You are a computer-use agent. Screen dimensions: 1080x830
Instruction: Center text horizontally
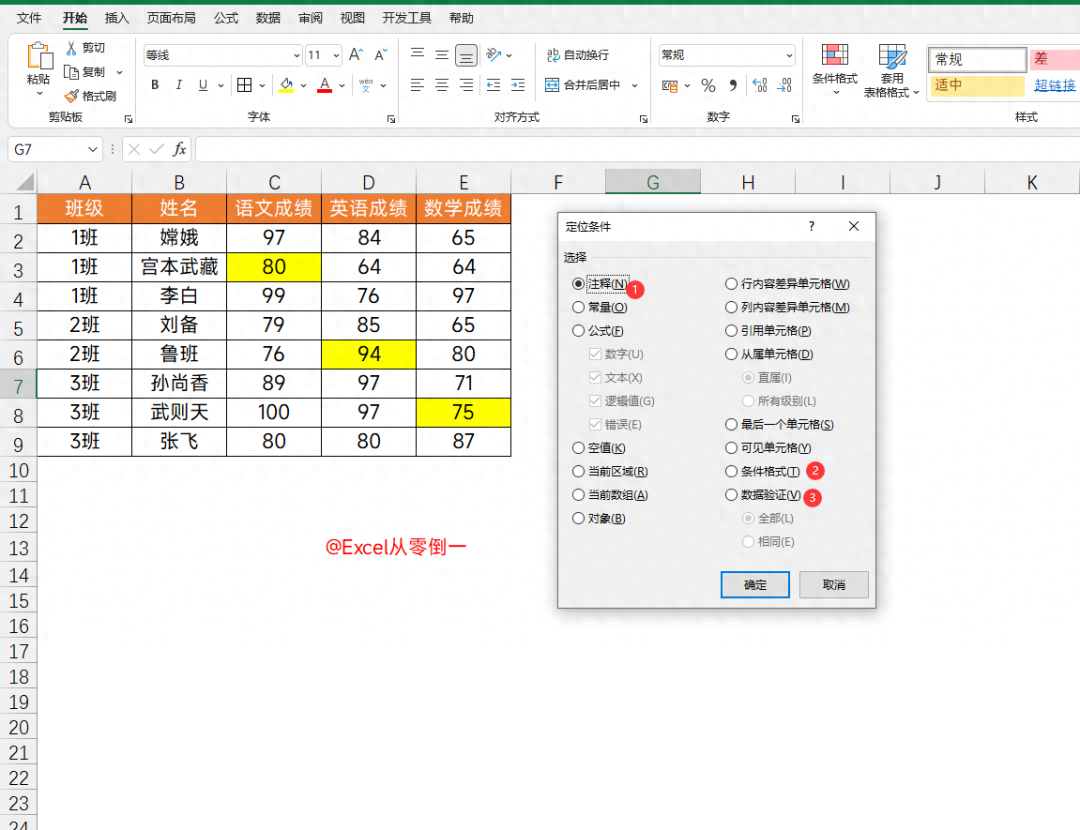click(442, 85)
